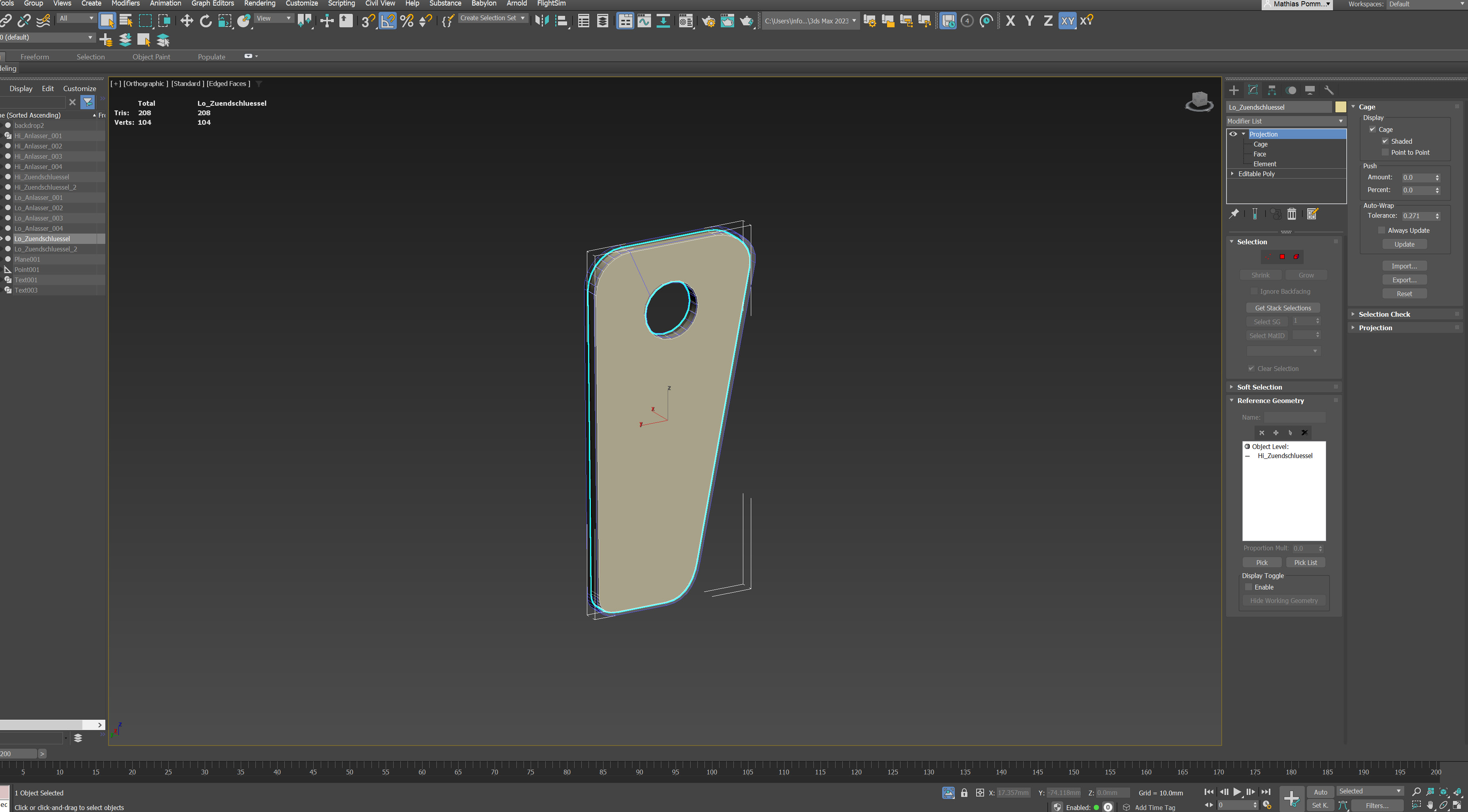Open the Utilities panel wrench icon
This screenshot has height=812, width=1468.
pos(1329,90)
